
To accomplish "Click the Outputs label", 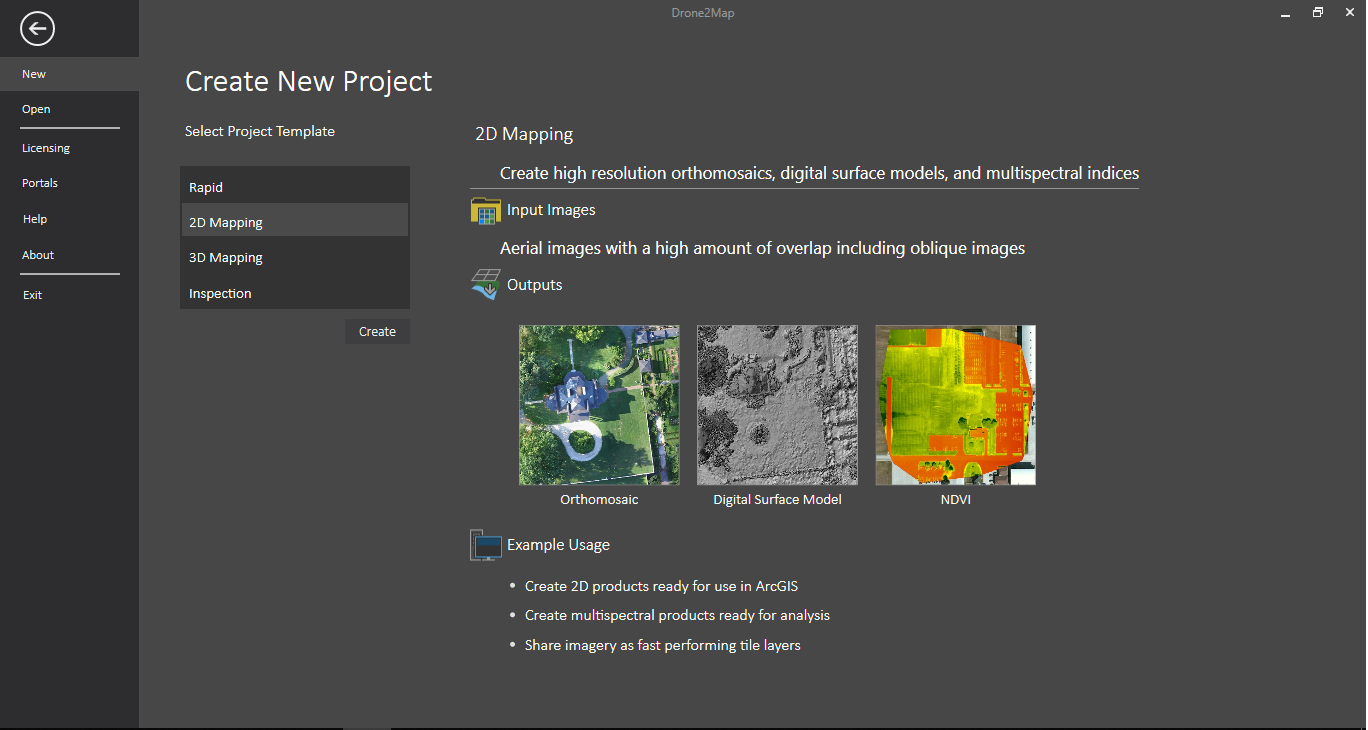I will [535, 285].
